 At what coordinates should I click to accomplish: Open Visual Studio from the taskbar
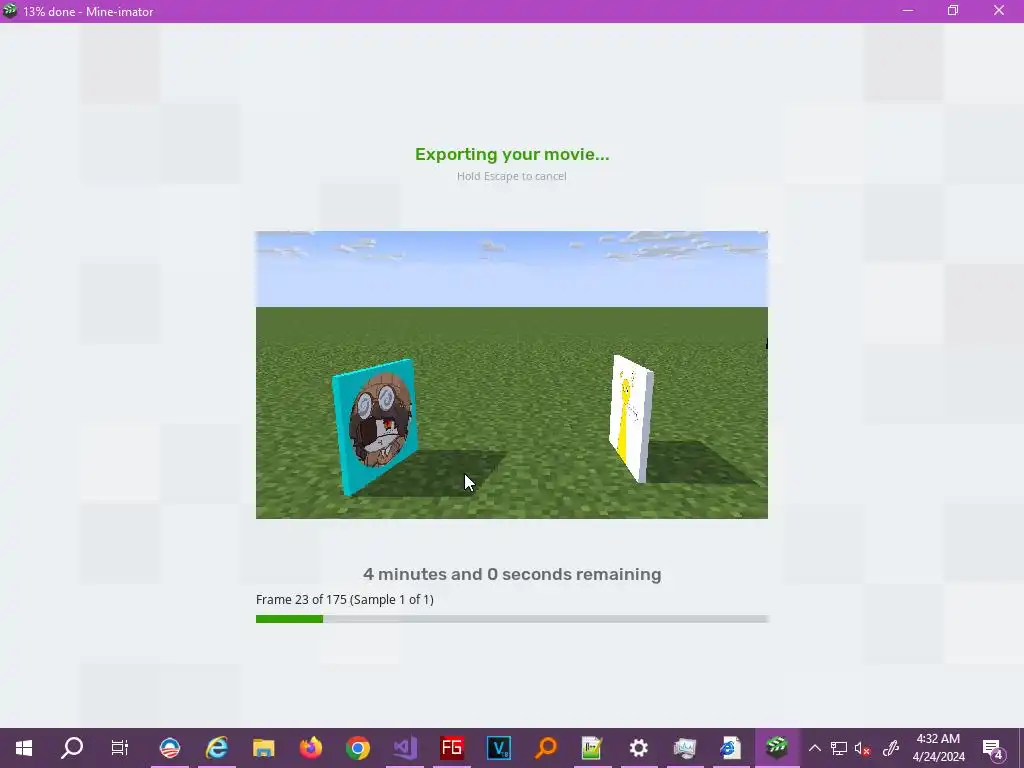click(405, 748)
